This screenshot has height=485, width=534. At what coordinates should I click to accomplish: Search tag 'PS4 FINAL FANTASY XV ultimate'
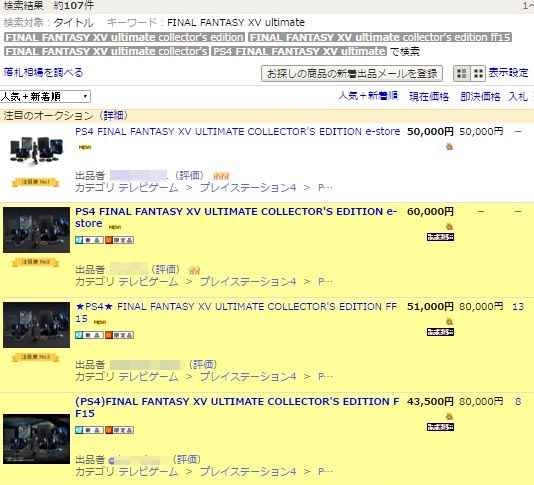(299, 51)
